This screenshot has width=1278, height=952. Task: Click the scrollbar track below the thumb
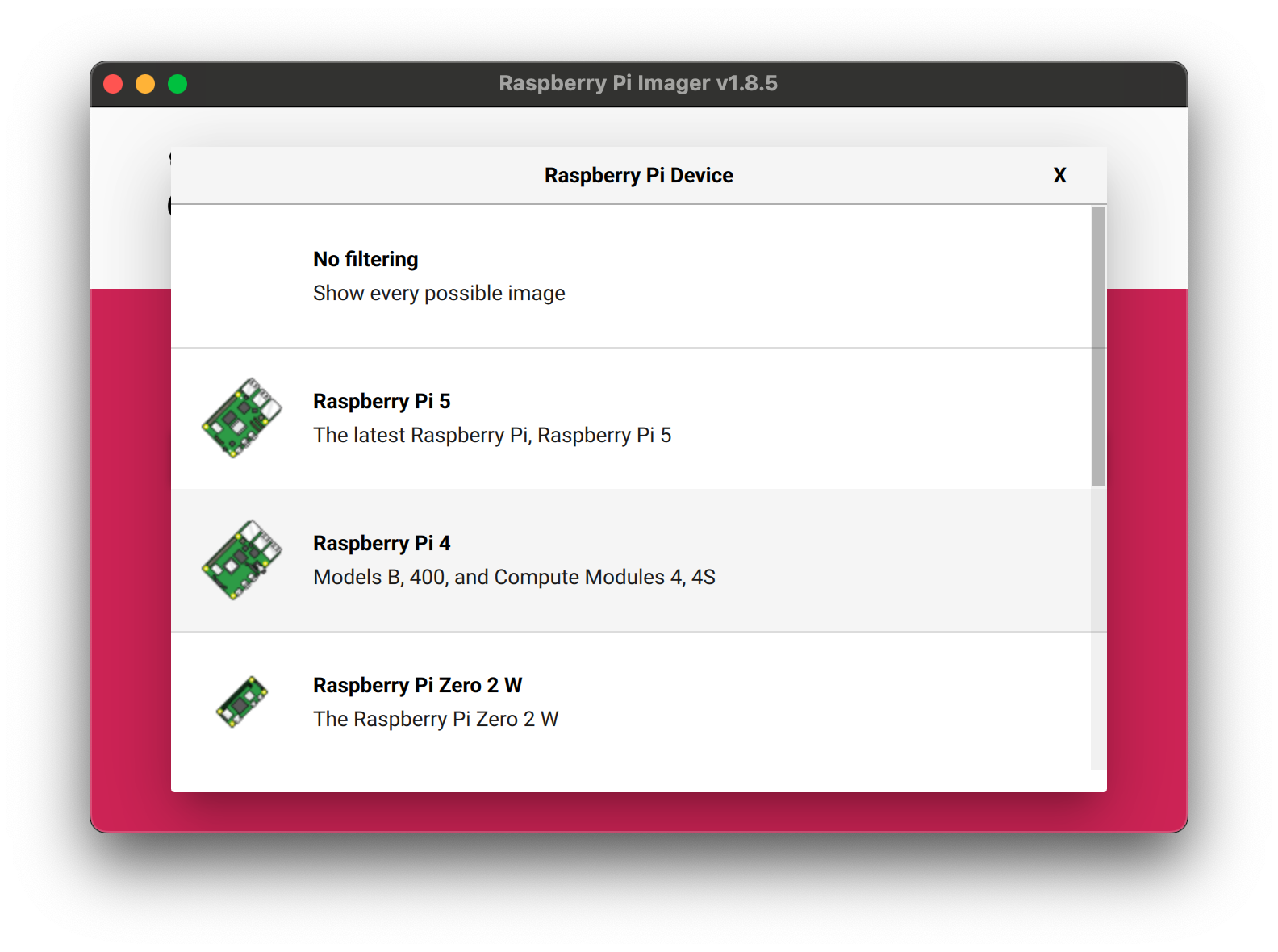tap(1098, 629)
